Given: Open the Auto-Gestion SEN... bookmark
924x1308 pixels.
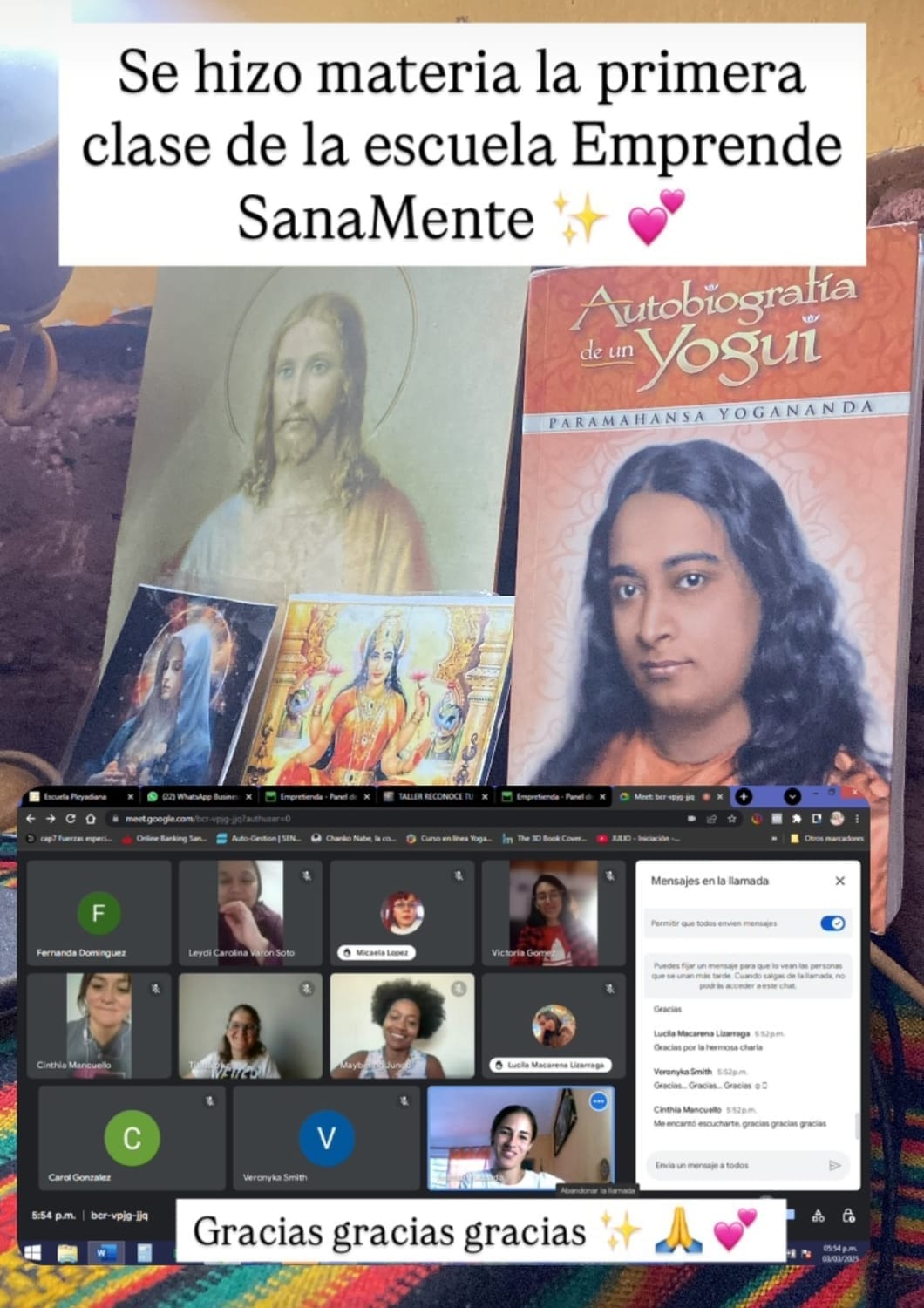Looking at the screenshot, I should point(259,839).
